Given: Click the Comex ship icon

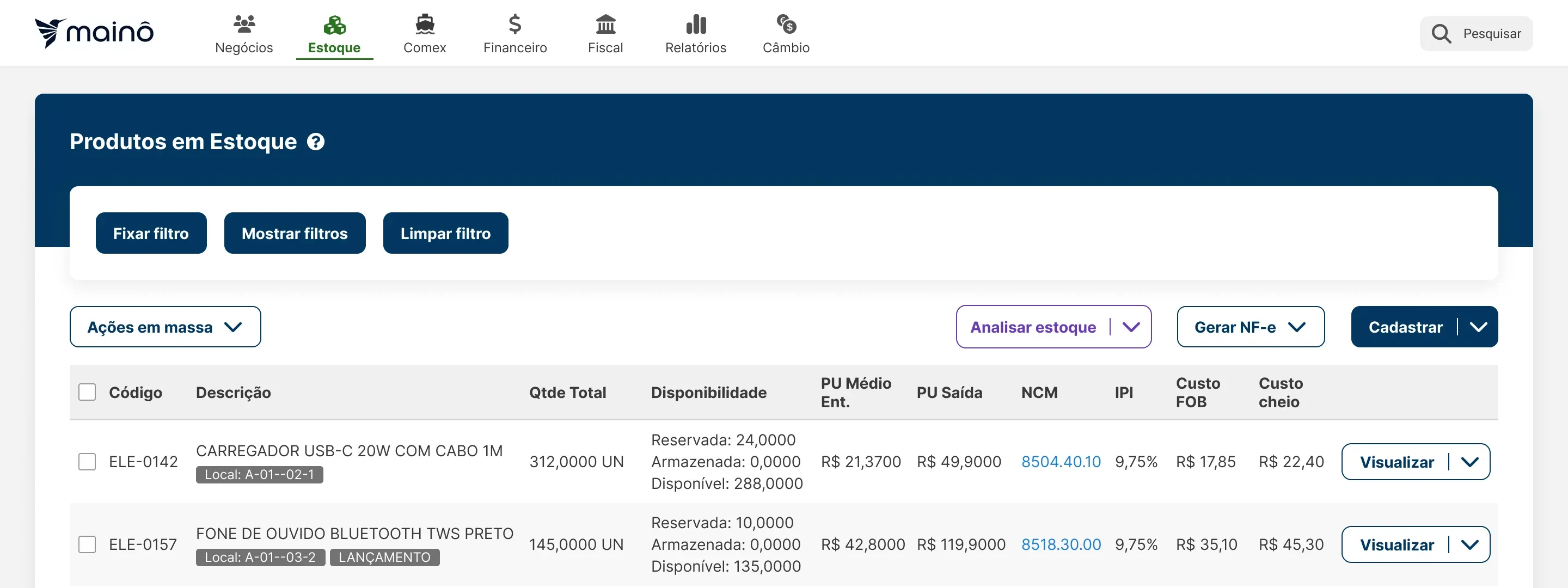Looking at the screenshot, I should coord(425,24).
